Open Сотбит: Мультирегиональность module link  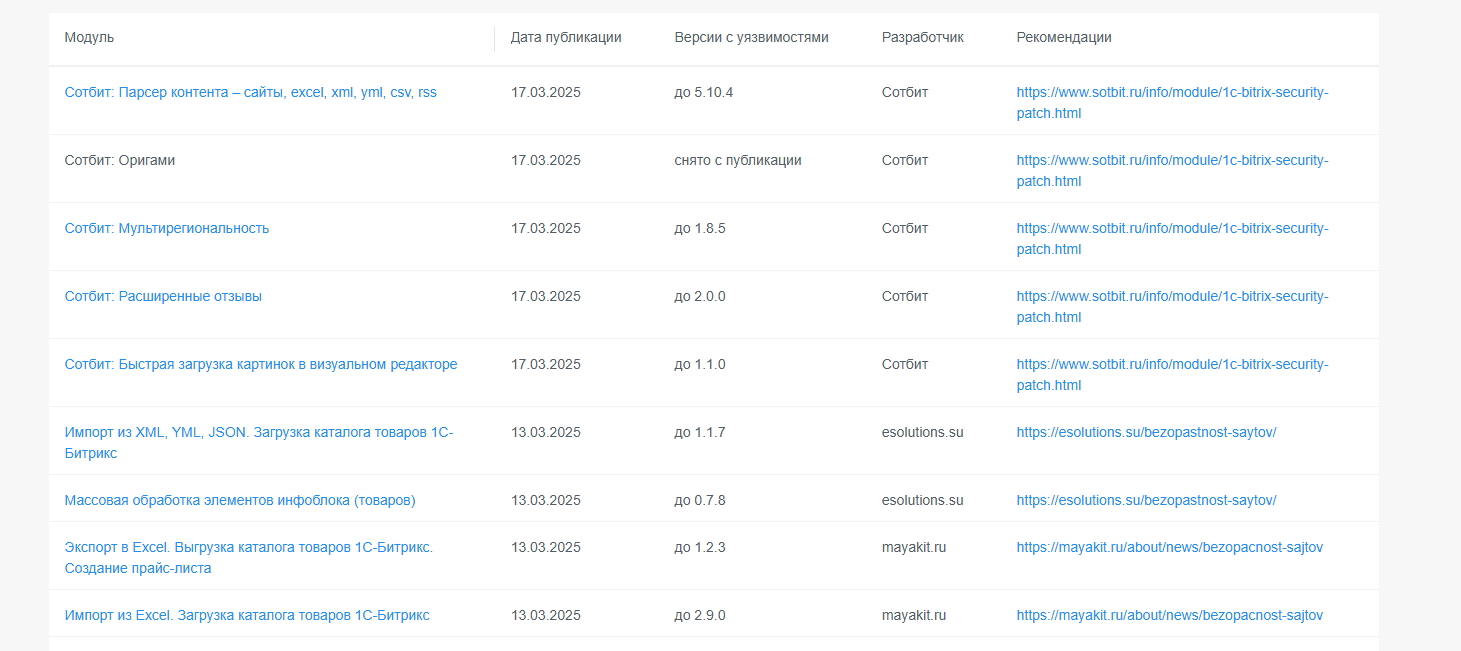click(x=167, y=228)
